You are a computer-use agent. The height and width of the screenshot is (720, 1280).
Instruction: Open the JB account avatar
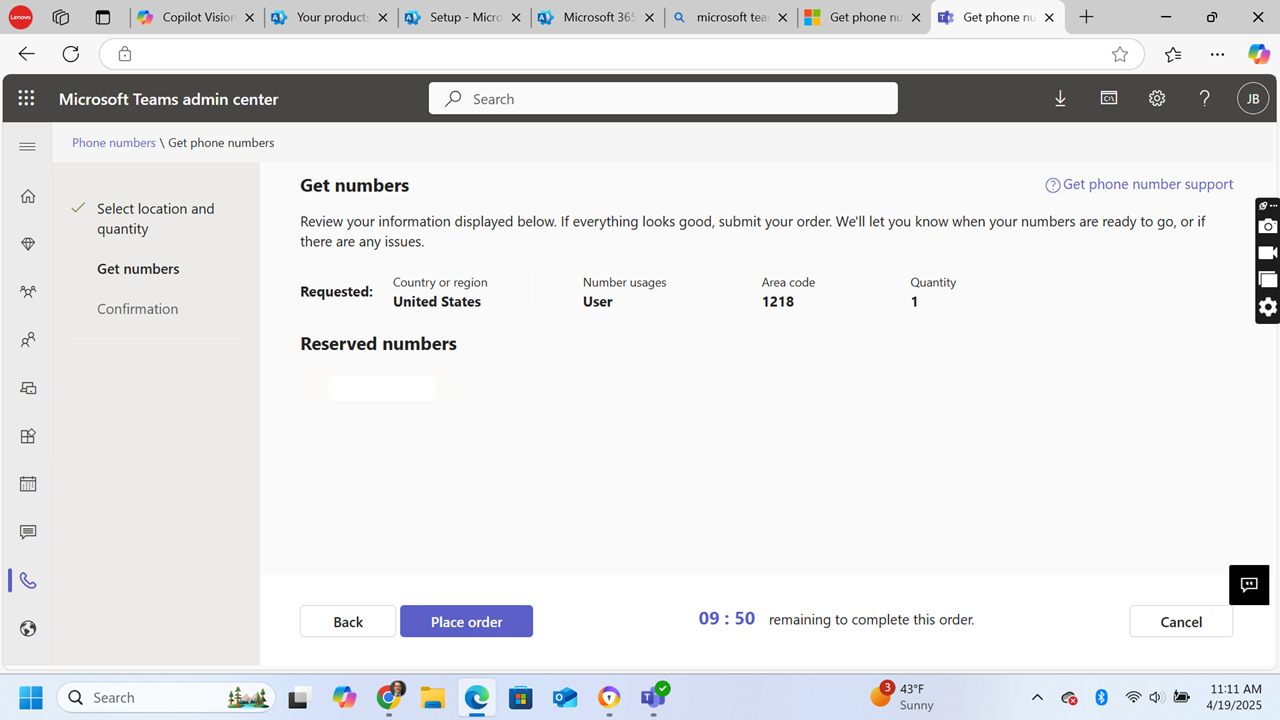1253,98
